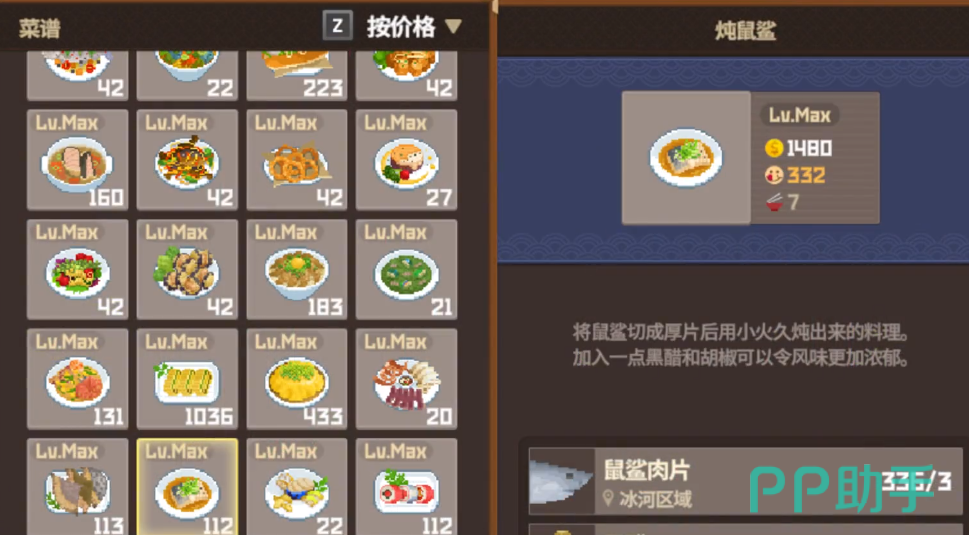Select the dried fish dish with 113
The width and height of the screenshot is (969, 535).
point(77,487)
